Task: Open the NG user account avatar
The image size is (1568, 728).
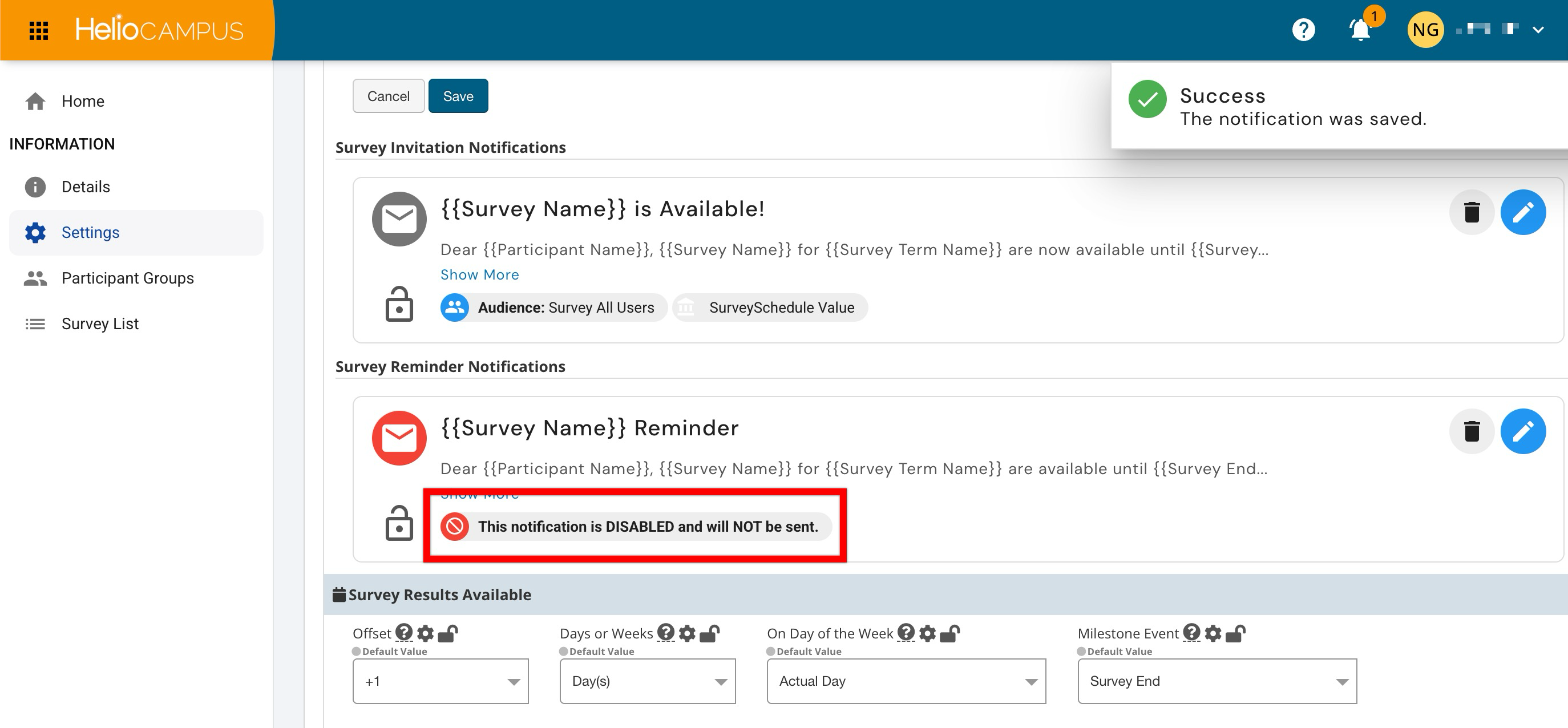Action: pos(1425,30)
